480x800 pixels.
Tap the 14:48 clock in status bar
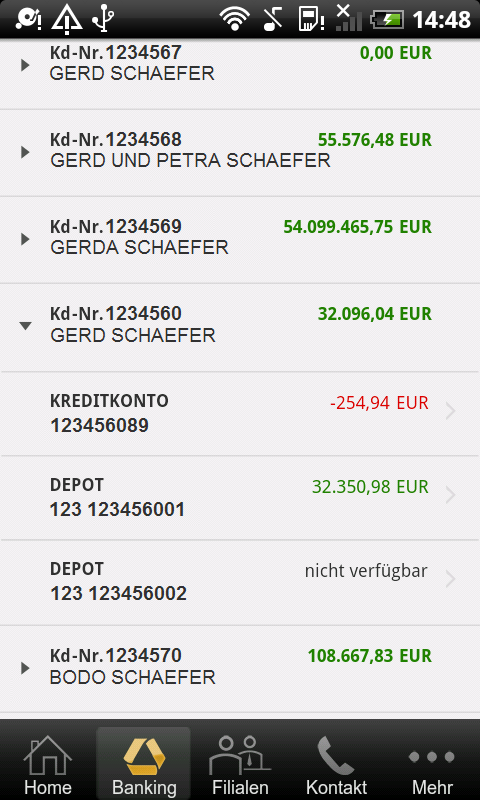[441, 20]
